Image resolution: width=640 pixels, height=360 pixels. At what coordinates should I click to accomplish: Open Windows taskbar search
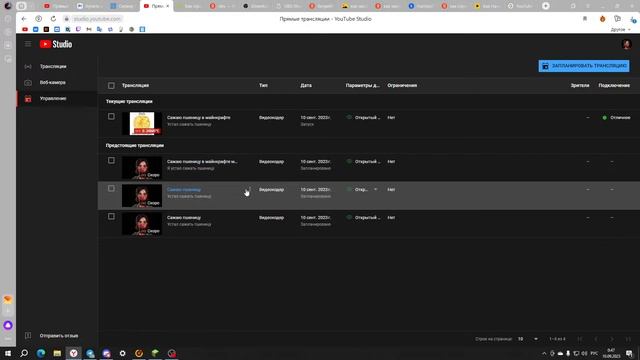pyautogui.click(x=24, y=353)
